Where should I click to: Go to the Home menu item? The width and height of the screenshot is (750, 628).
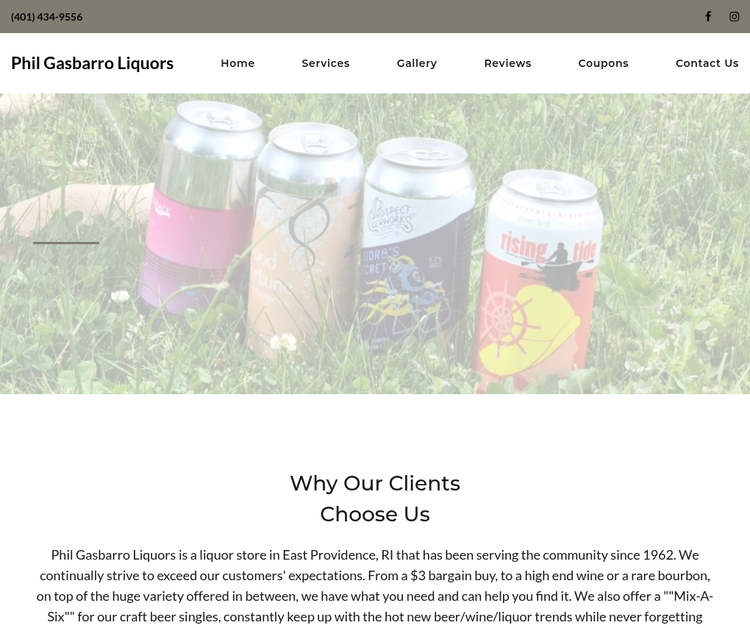pos(238,63)
